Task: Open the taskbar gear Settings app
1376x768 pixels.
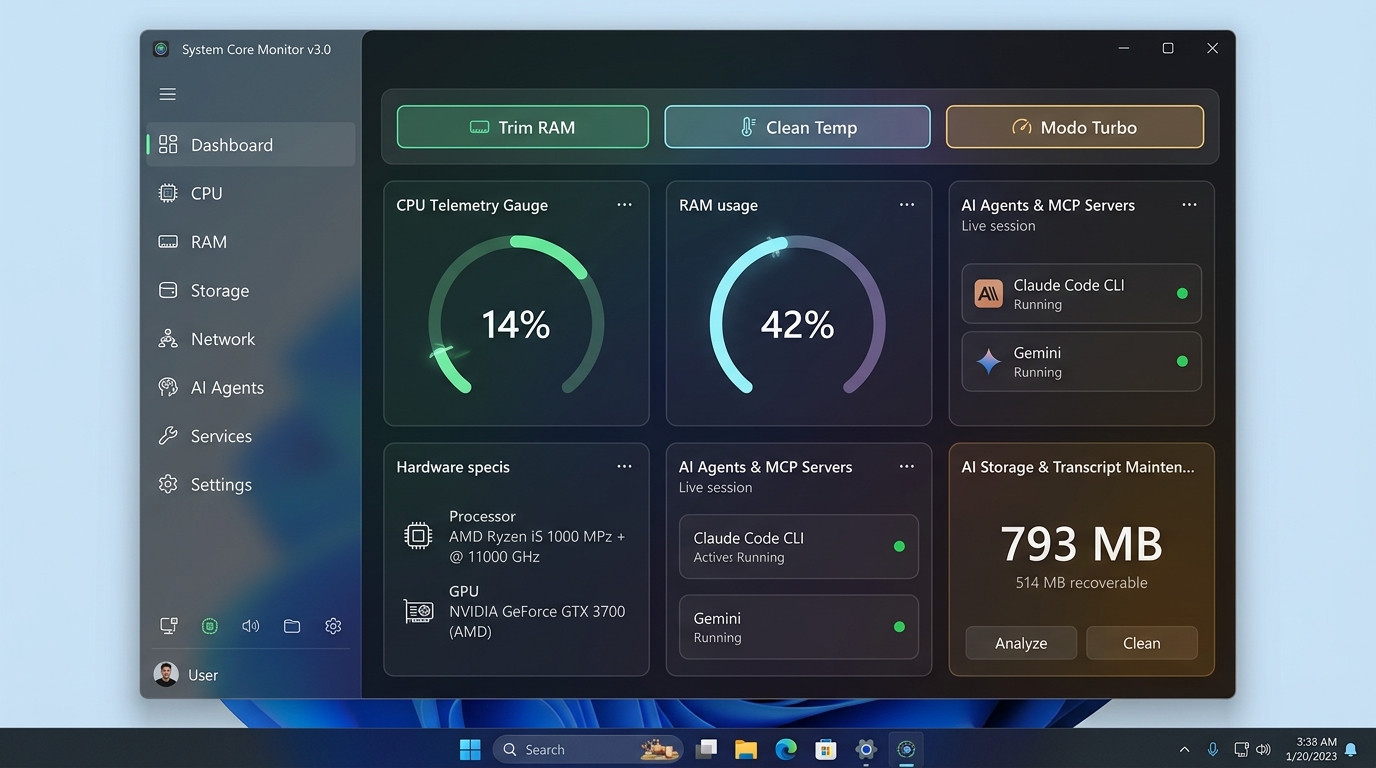Action: tap(866, 749)
